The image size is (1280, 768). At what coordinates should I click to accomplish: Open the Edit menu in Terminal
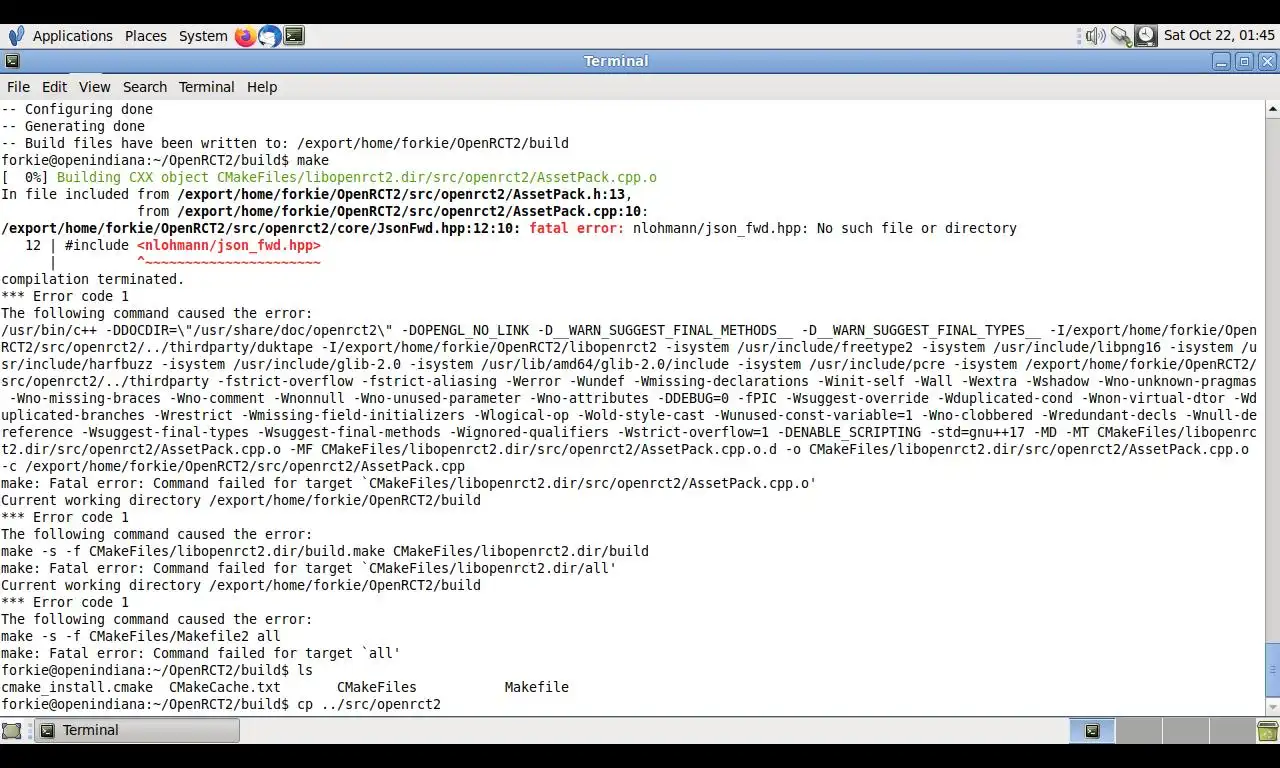click(54, 87)
